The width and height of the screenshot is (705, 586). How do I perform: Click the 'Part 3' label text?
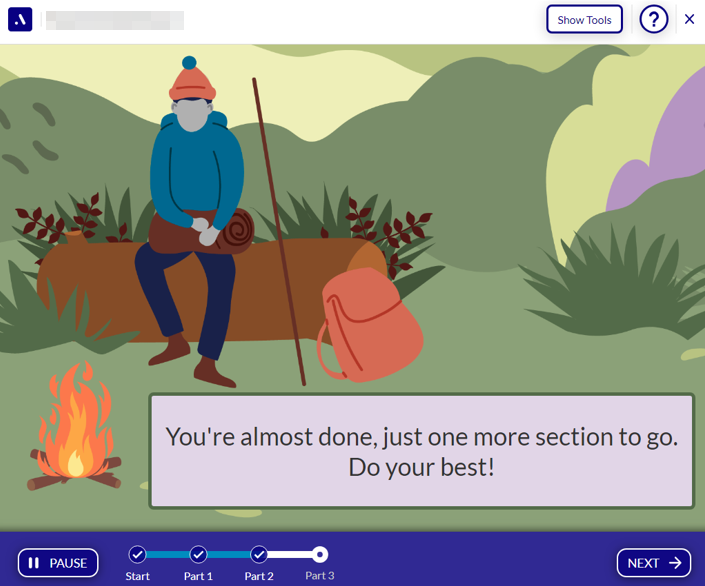(320, 576)
